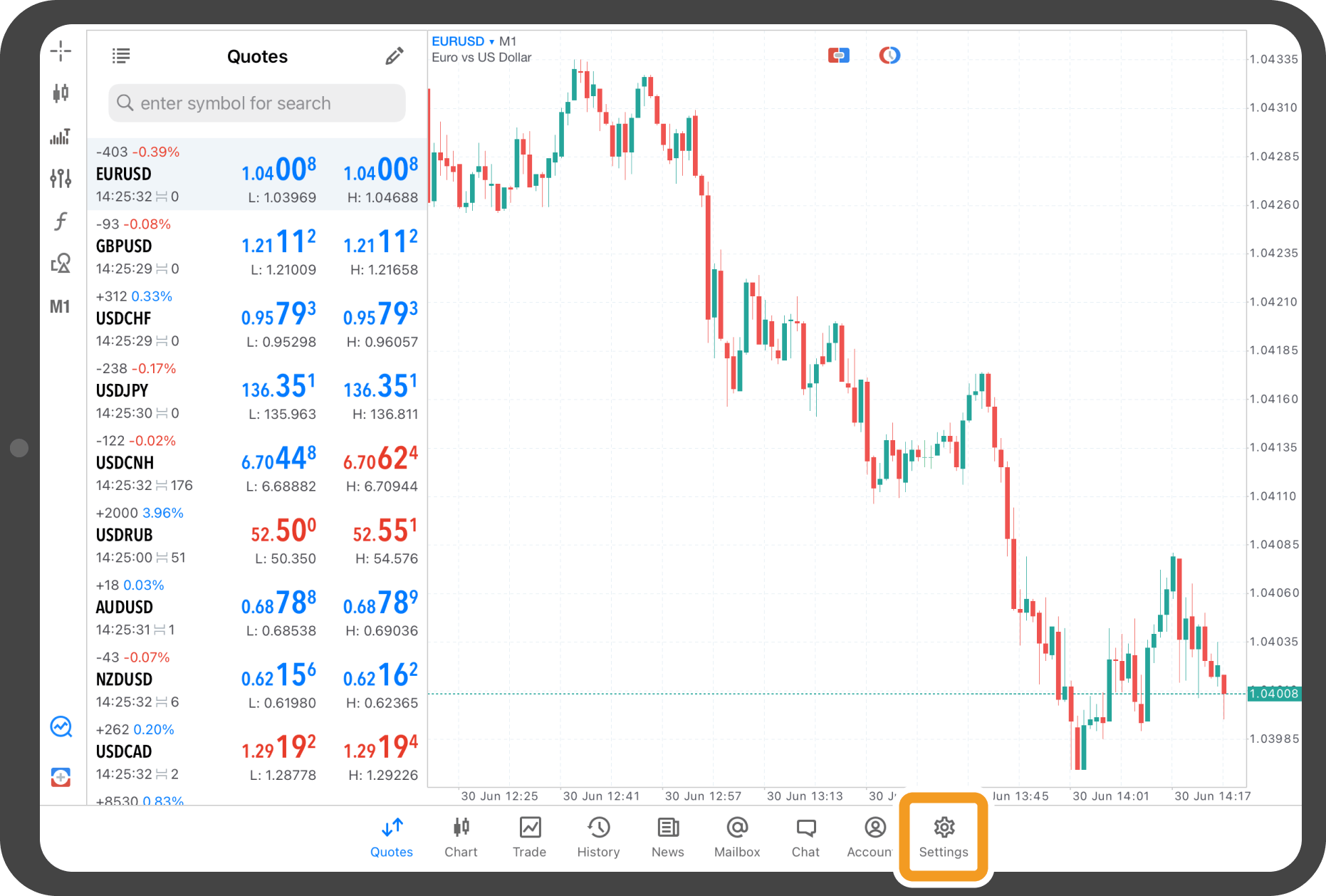Select the USDJPY quote row

tap(257, 390)
